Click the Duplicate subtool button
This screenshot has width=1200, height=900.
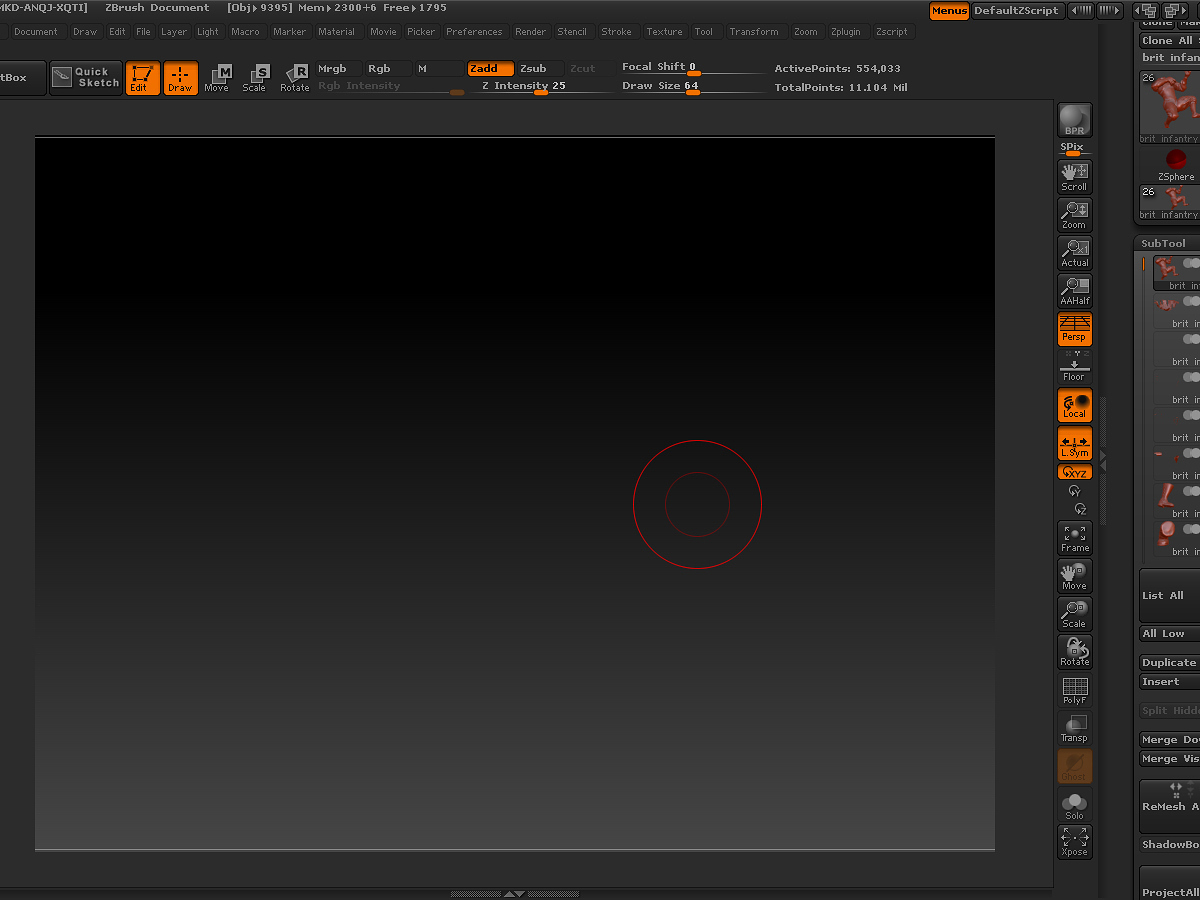(1169, 663)
